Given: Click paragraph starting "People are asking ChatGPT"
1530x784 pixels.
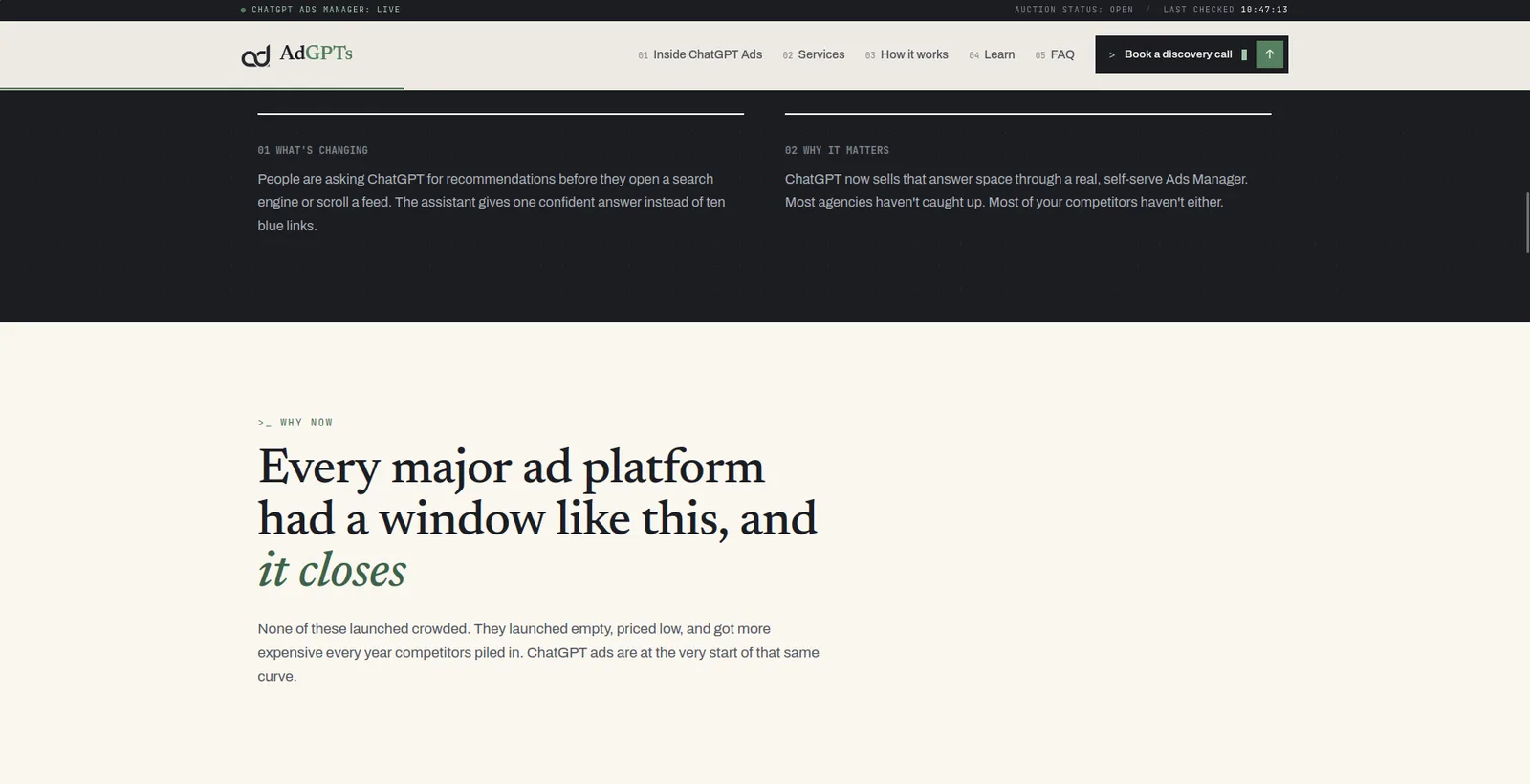Looking at the screenshot, I should pos(492,202).
